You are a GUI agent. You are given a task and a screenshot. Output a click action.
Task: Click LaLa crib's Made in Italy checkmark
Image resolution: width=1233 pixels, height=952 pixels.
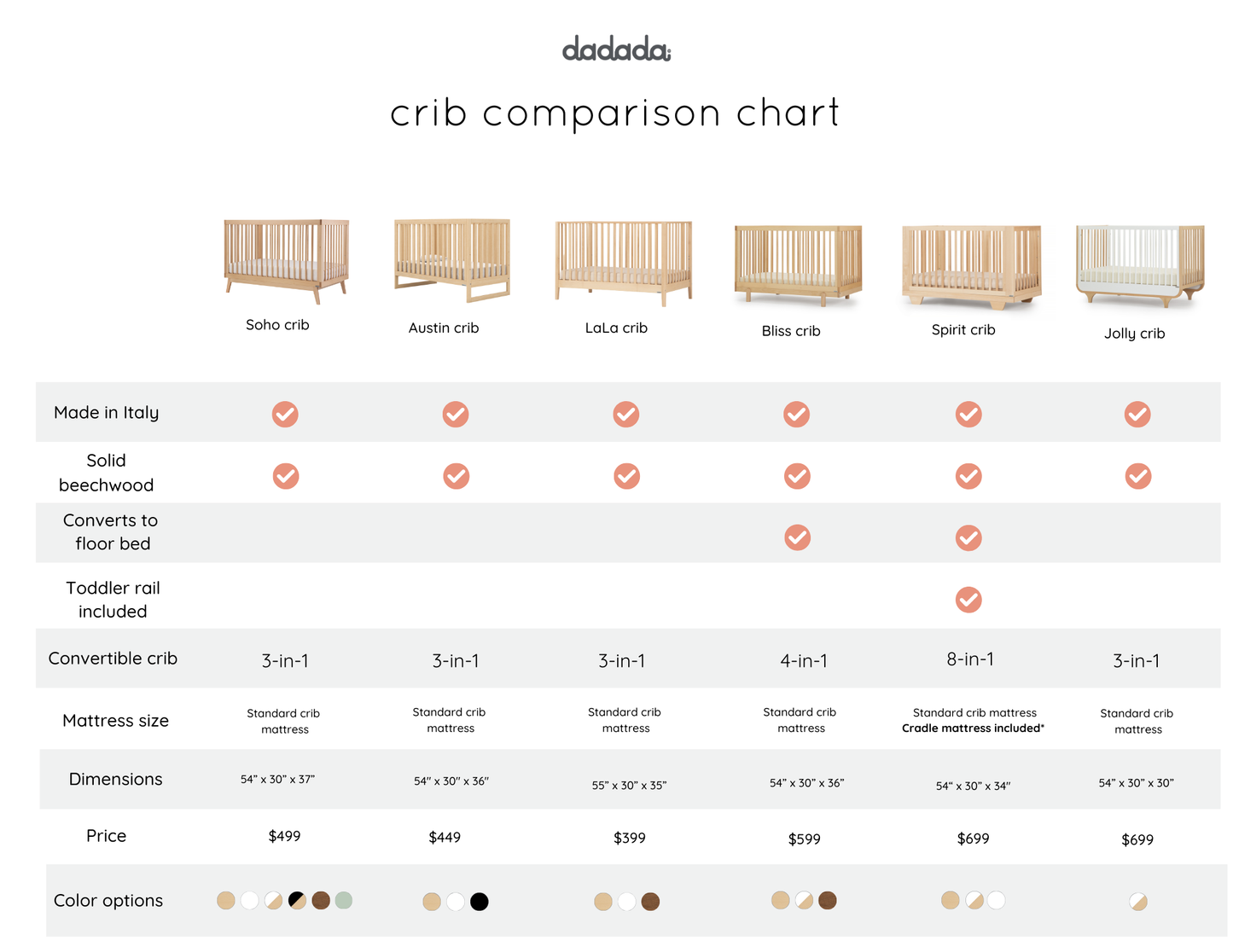pos(626,414)
